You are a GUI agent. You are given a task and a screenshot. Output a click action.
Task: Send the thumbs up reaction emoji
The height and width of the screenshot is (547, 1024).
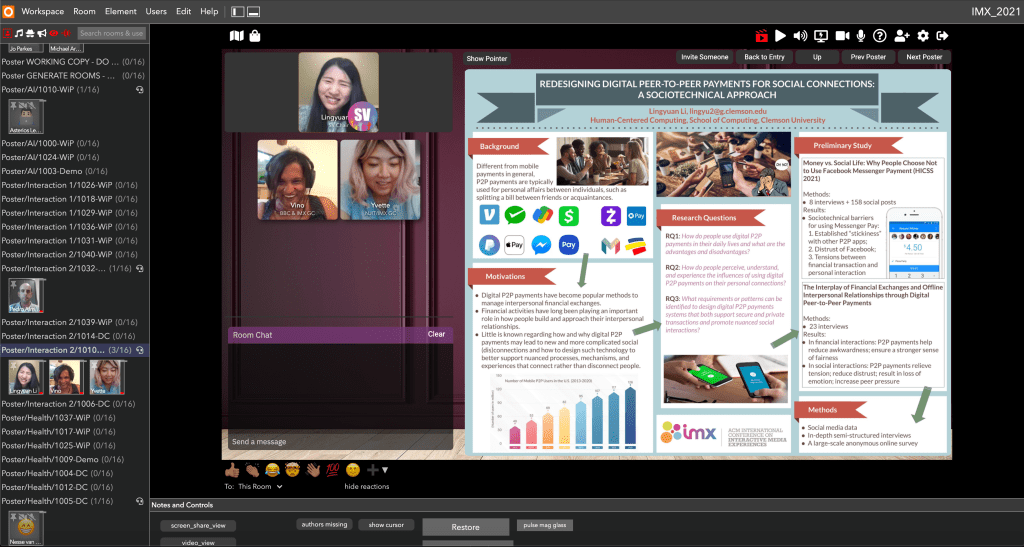point(232,469)
